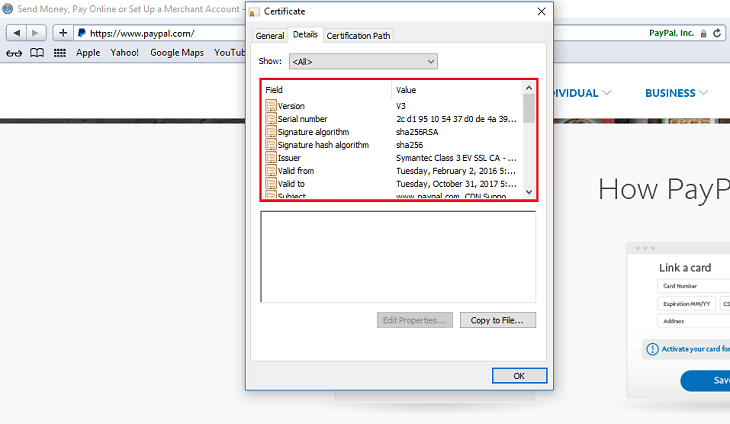Screen dimensions: 730x424
Task: Click the Copy to File... button
Action: pyautogui.click(x=498, y=320)
